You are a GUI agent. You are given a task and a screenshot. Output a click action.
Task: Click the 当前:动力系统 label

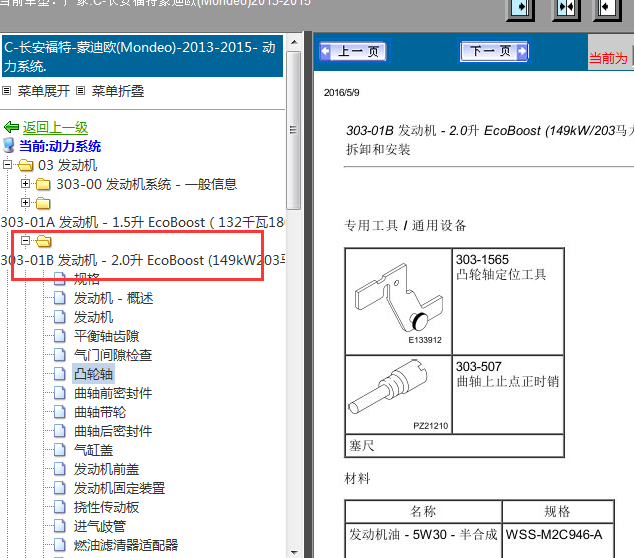pyautogui.click(x=60, y=146)
